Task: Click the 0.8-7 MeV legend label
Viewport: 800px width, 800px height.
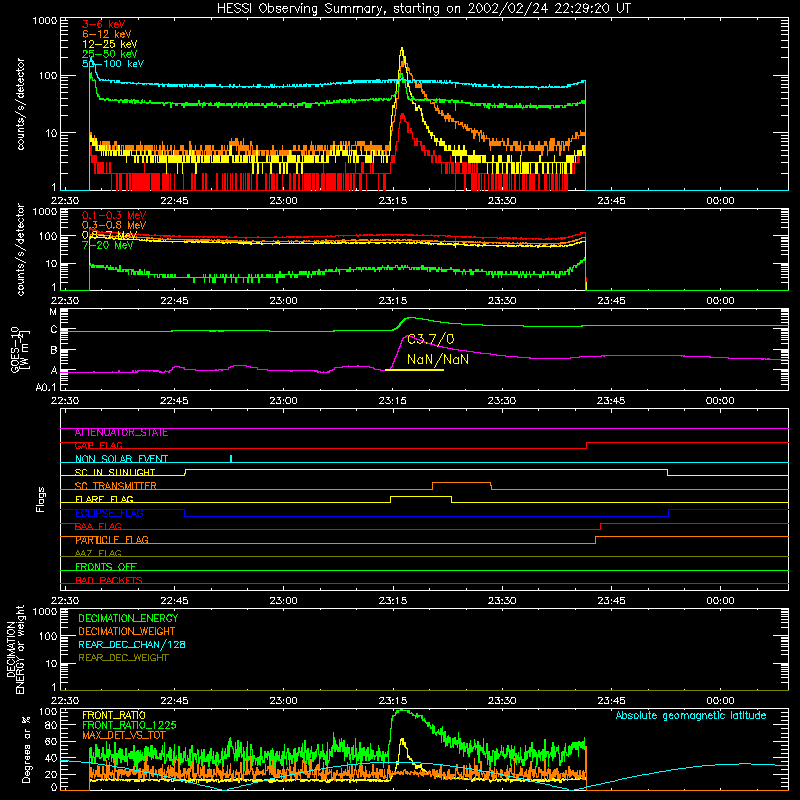Action: coord(109,235)
